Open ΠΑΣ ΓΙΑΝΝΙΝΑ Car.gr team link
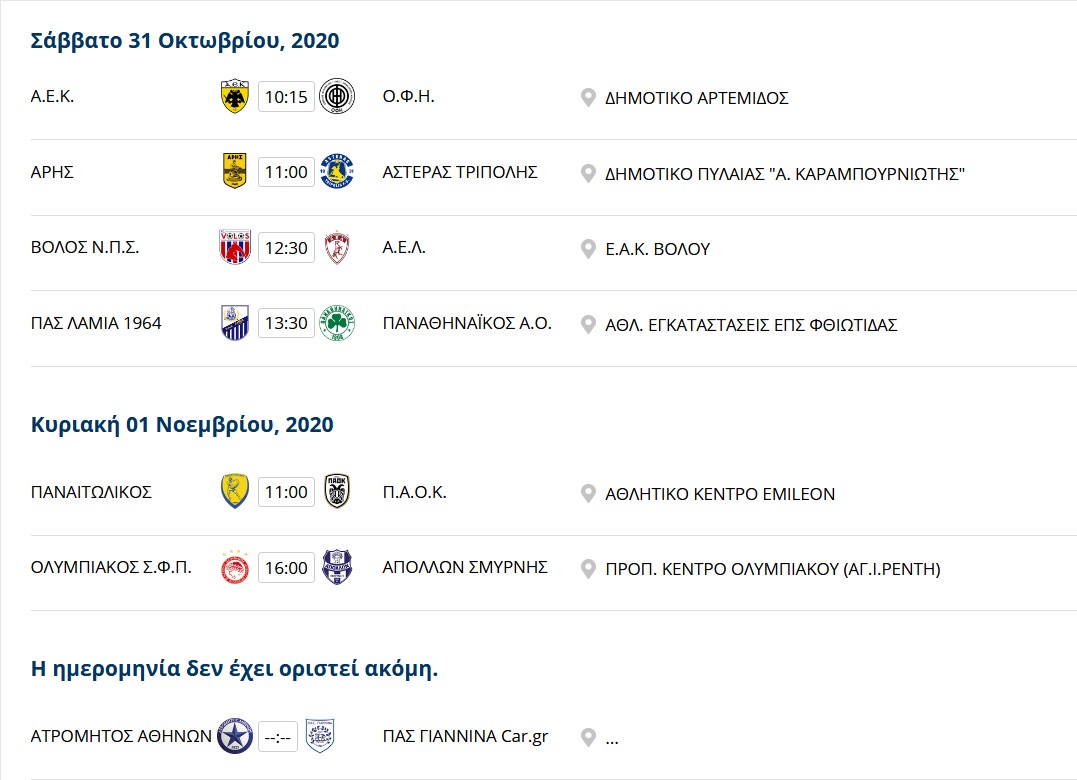Screen dimensions: 1077x780 465,736
